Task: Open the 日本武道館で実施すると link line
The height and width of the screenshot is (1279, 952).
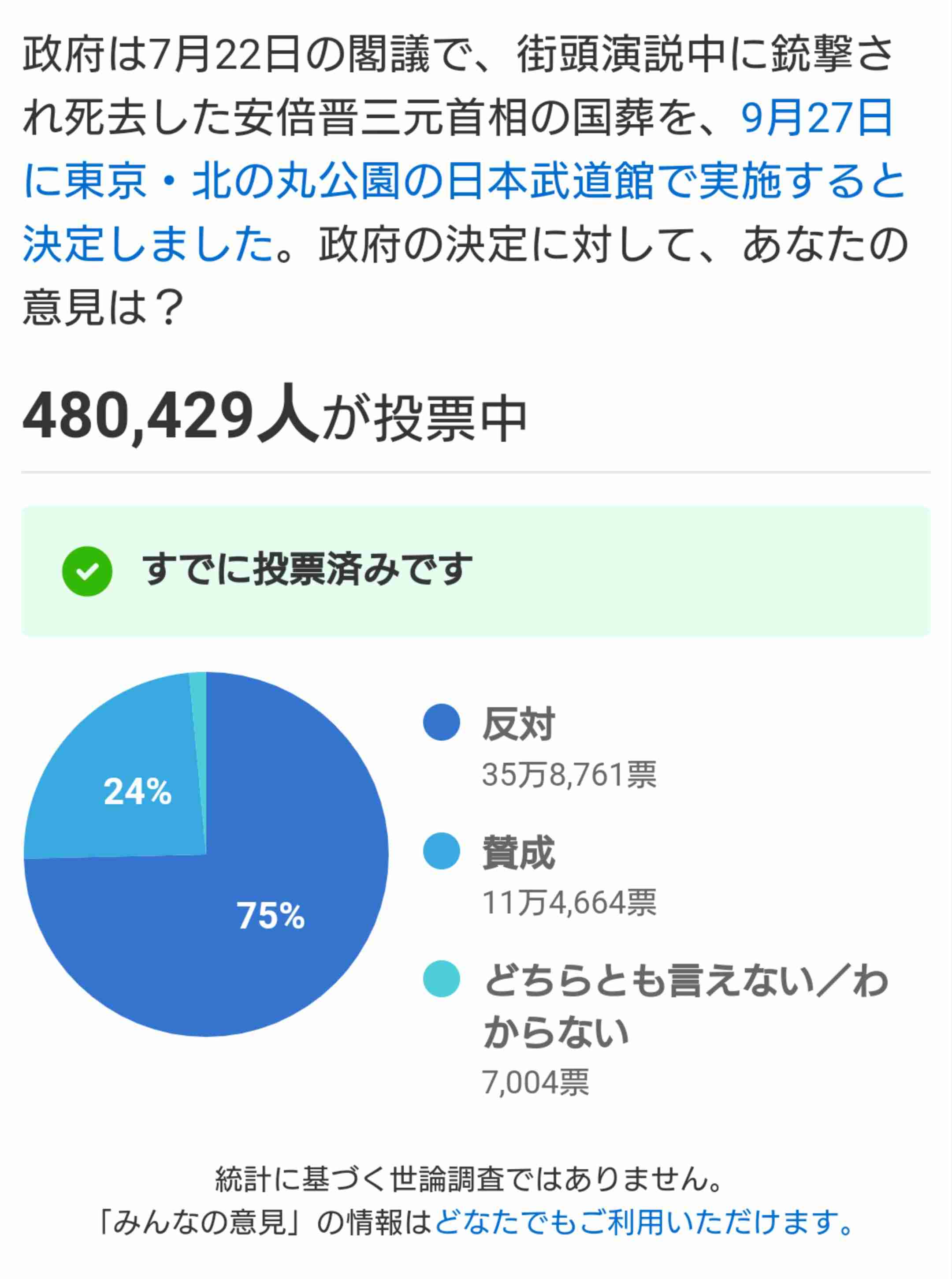Action: click(464, 181)
